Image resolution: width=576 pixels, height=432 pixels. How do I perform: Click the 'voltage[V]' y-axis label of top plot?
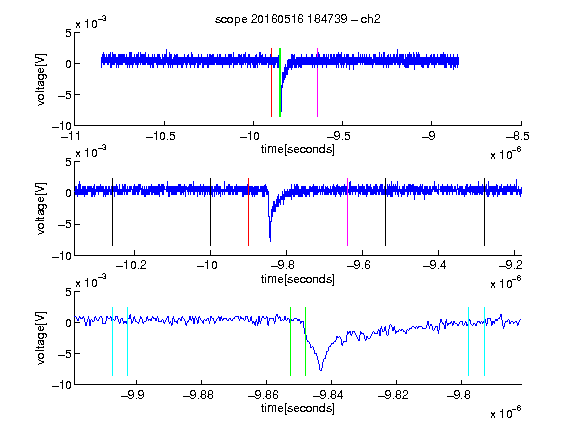click(41, 80)
